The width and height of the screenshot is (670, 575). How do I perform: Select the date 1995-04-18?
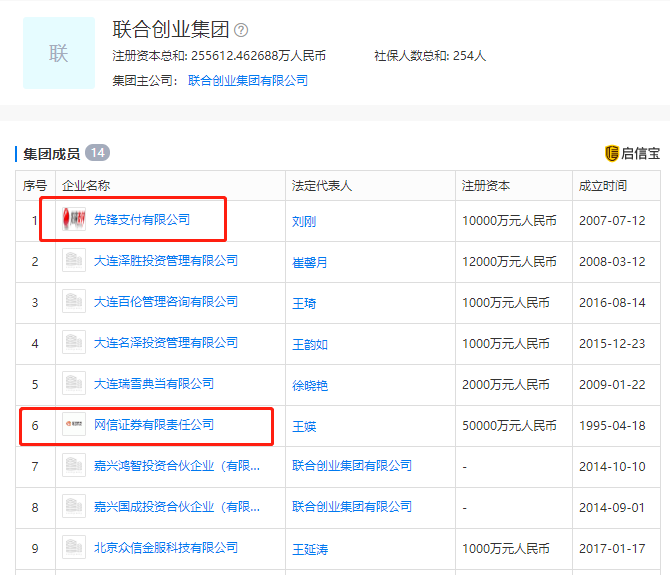point(612,425)
